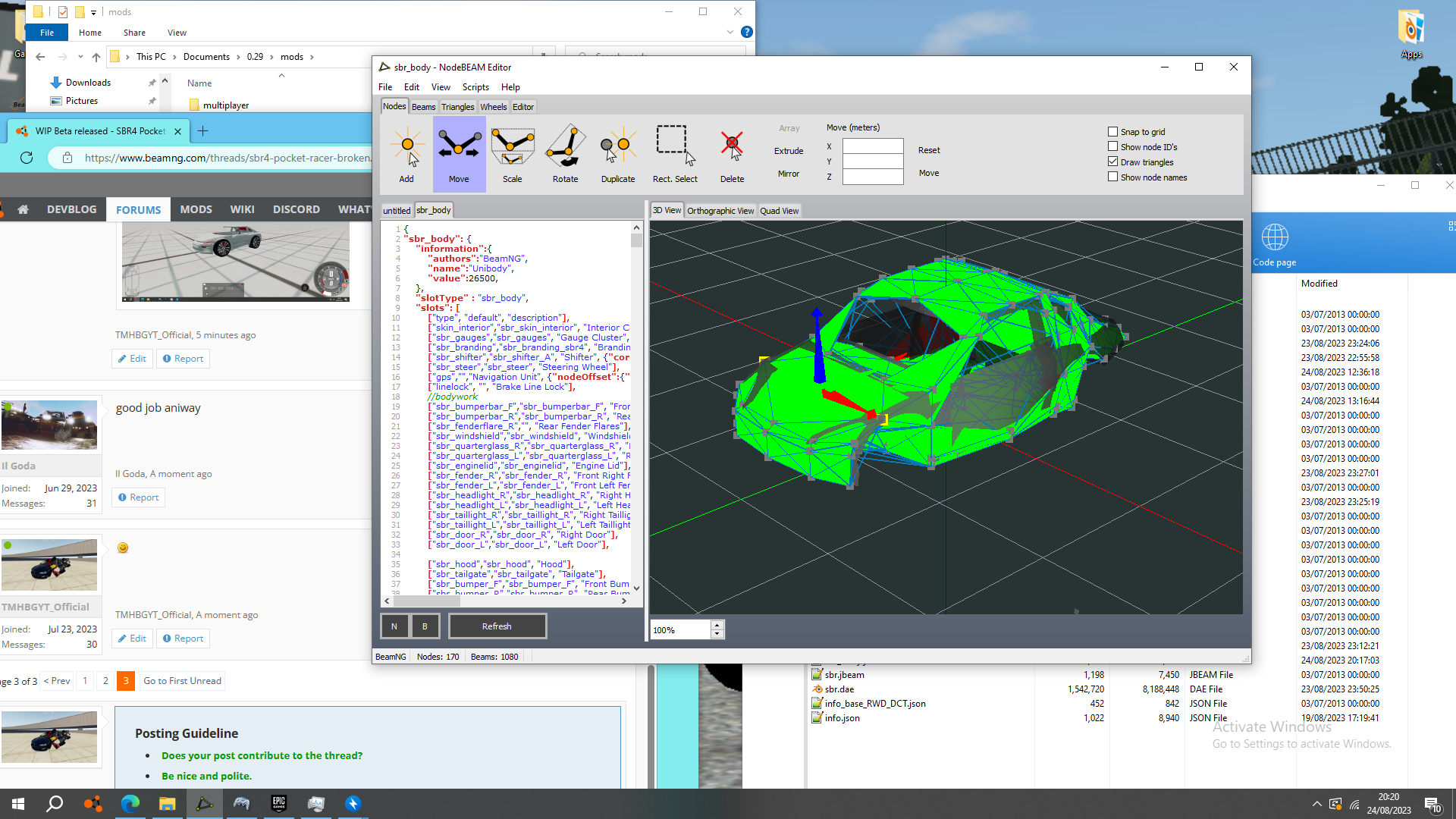Image resolution: width=1456 pixels, height=819 pixels.
Task: Show hidden system tray icons
Action: pyautogui.click(x=1317, y=804)
